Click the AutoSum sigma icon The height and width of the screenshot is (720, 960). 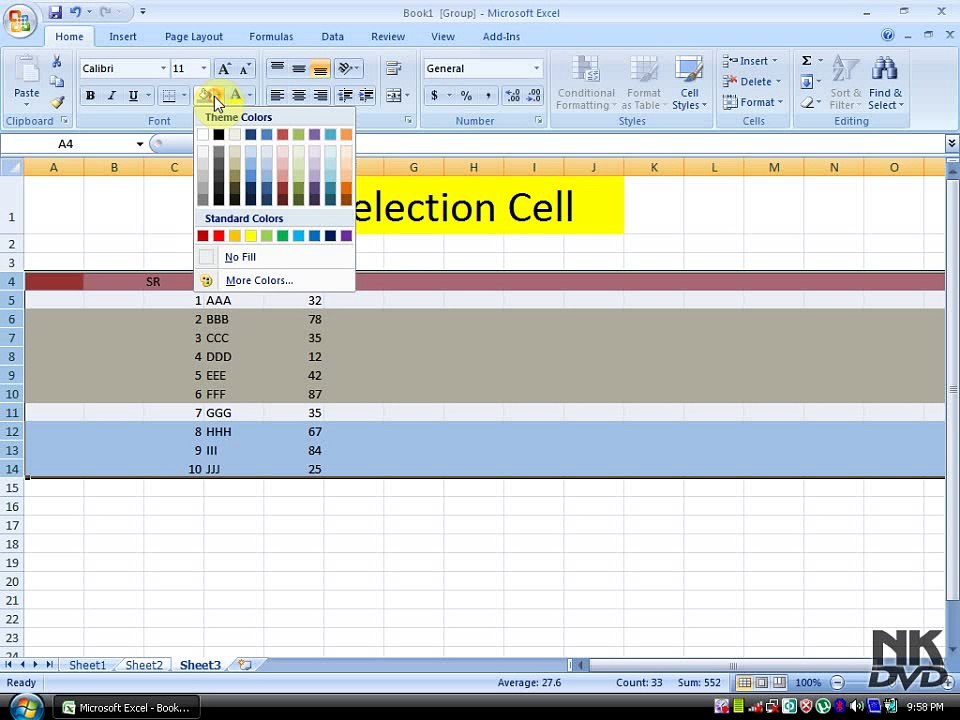pyautogui.click(x=807, y=61)
